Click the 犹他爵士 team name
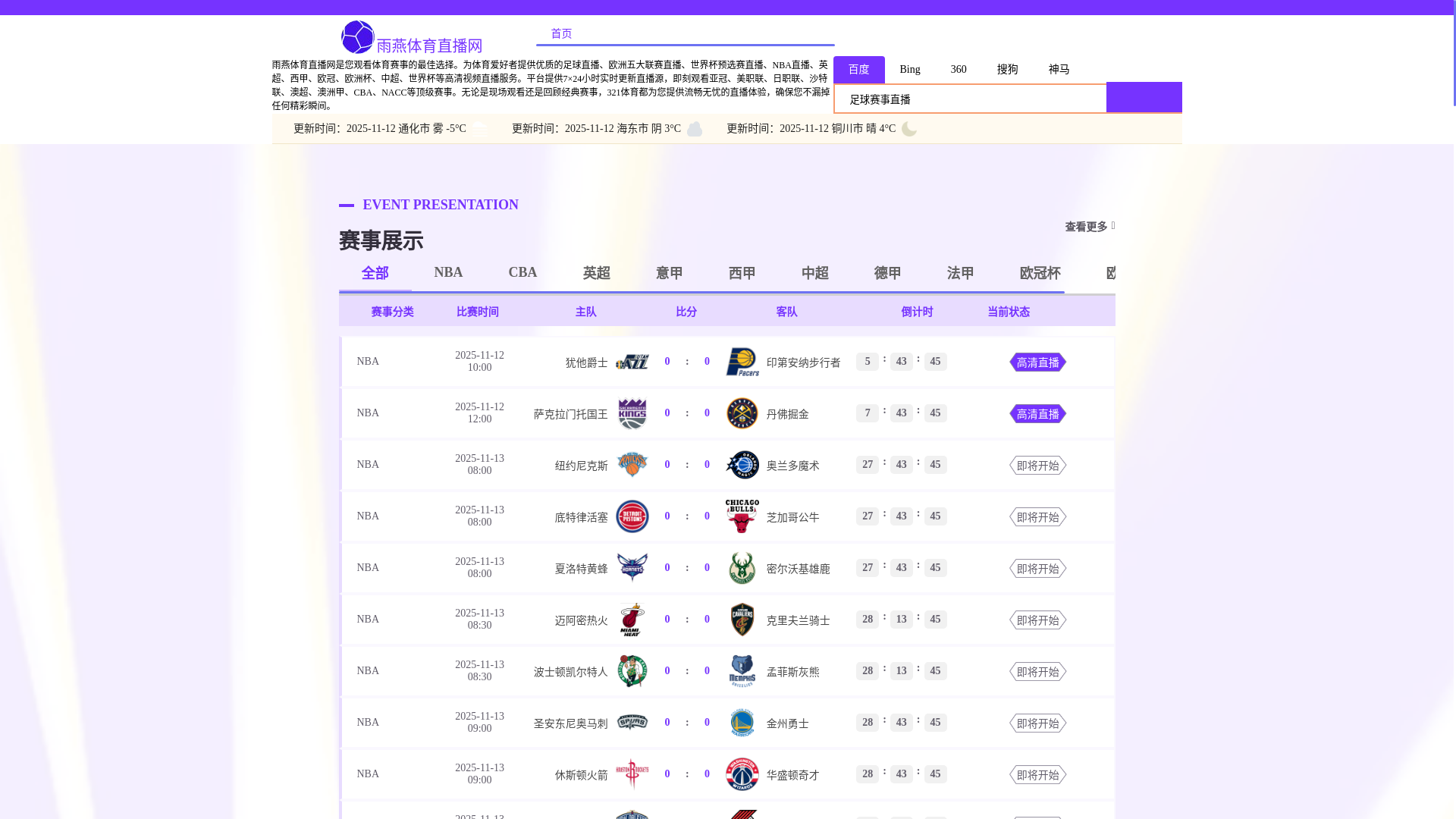The image size is (1456, 819). pyautogui.click(x=587, y=362)
